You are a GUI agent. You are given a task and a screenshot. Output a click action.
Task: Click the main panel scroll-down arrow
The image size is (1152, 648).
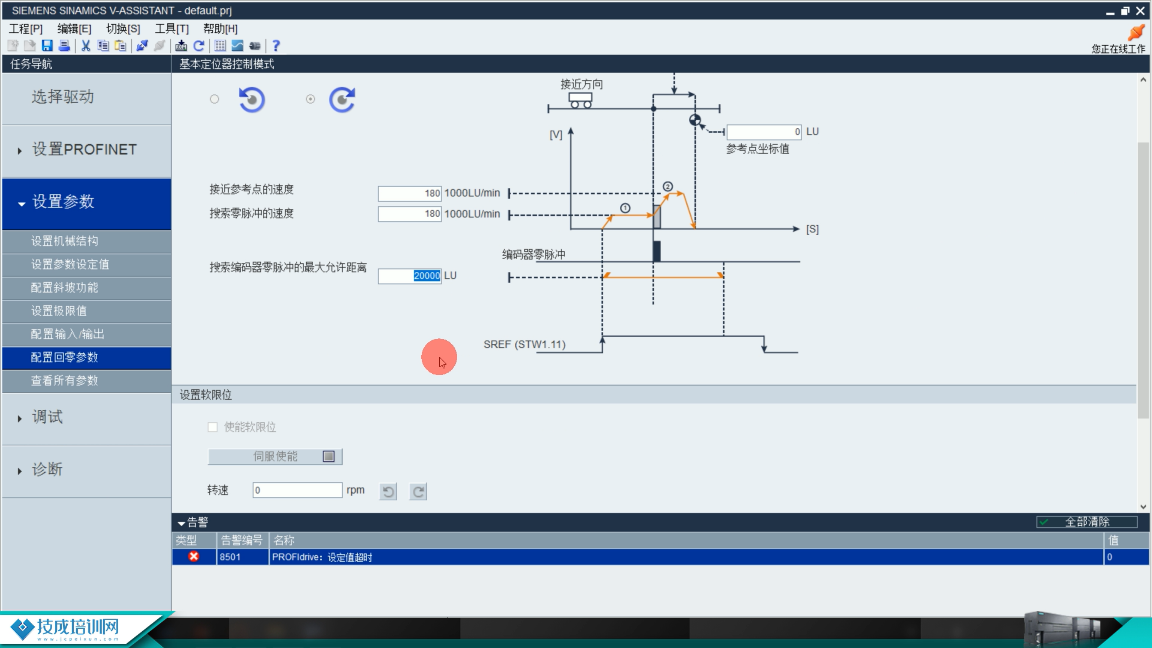(1142, 506)
